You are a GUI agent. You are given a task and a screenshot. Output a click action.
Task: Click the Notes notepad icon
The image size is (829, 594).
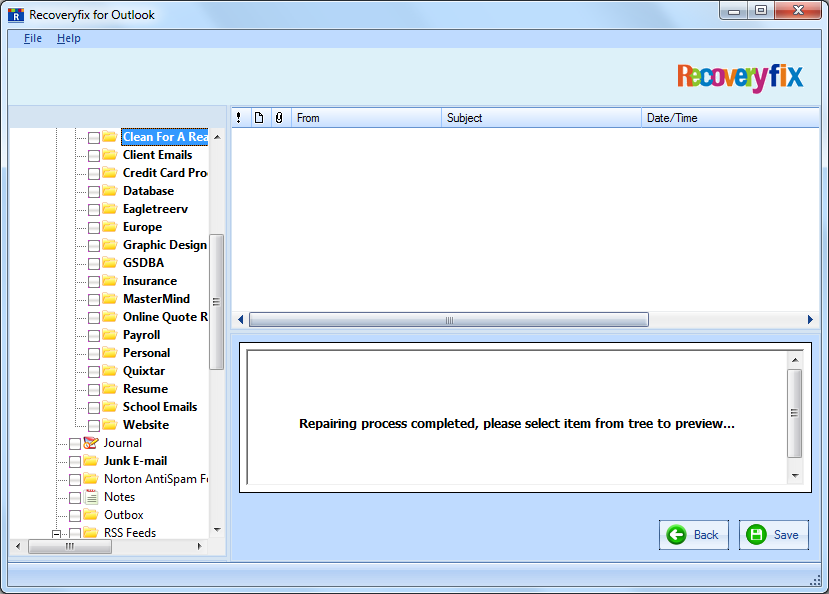click(x=91, y=497)
